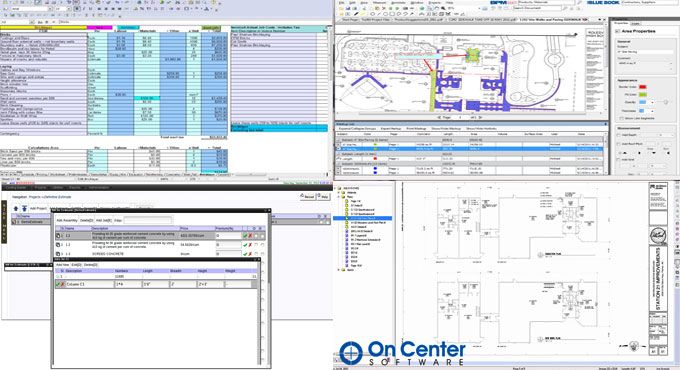Screen dimensions: 680x370
Task: Click the blue down arrow icon beside Add Project
Action: (x=24, y=209)
